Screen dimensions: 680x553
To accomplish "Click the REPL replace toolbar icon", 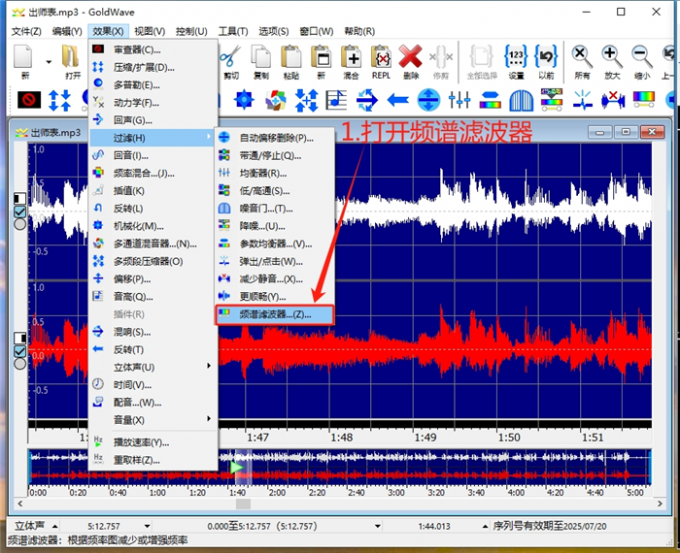I will (381, 56).
